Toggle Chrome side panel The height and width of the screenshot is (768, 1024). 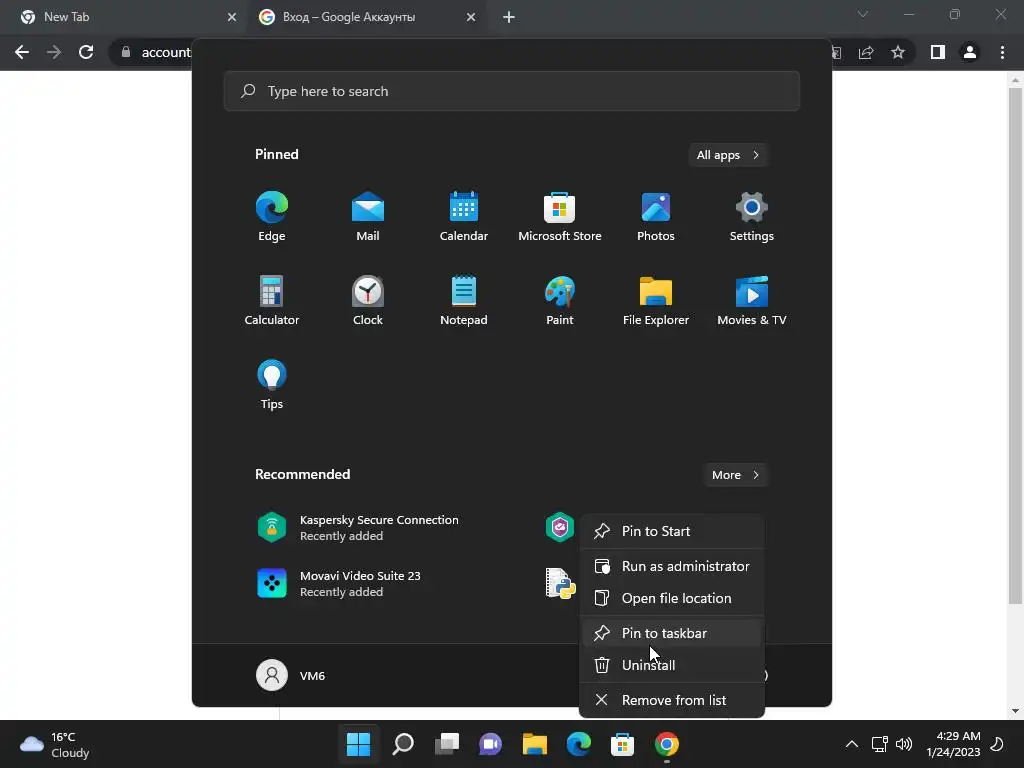pyautogui.click(x=938, y=52)
